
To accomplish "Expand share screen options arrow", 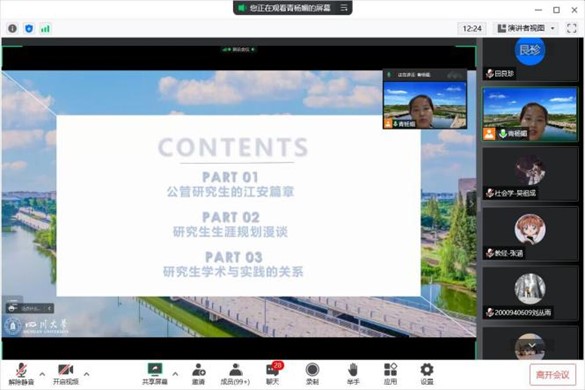I will [175, 374].
